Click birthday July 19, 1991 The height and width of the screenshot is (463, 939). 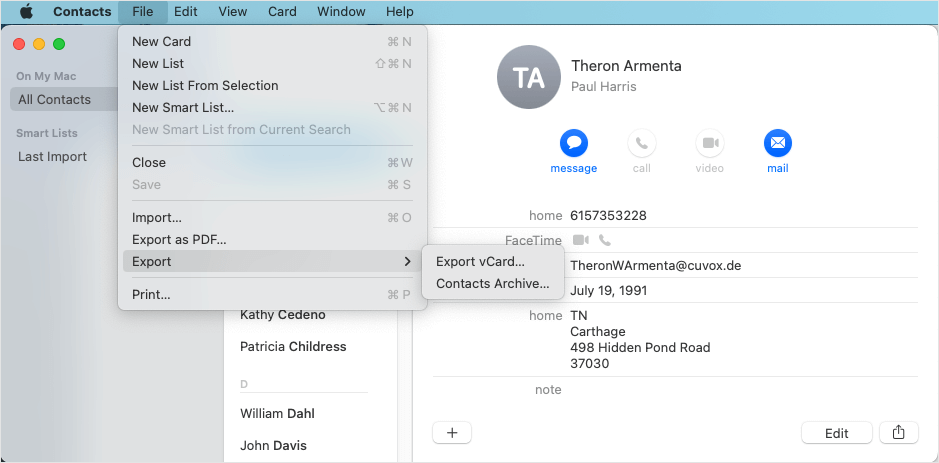coord(608,291)
